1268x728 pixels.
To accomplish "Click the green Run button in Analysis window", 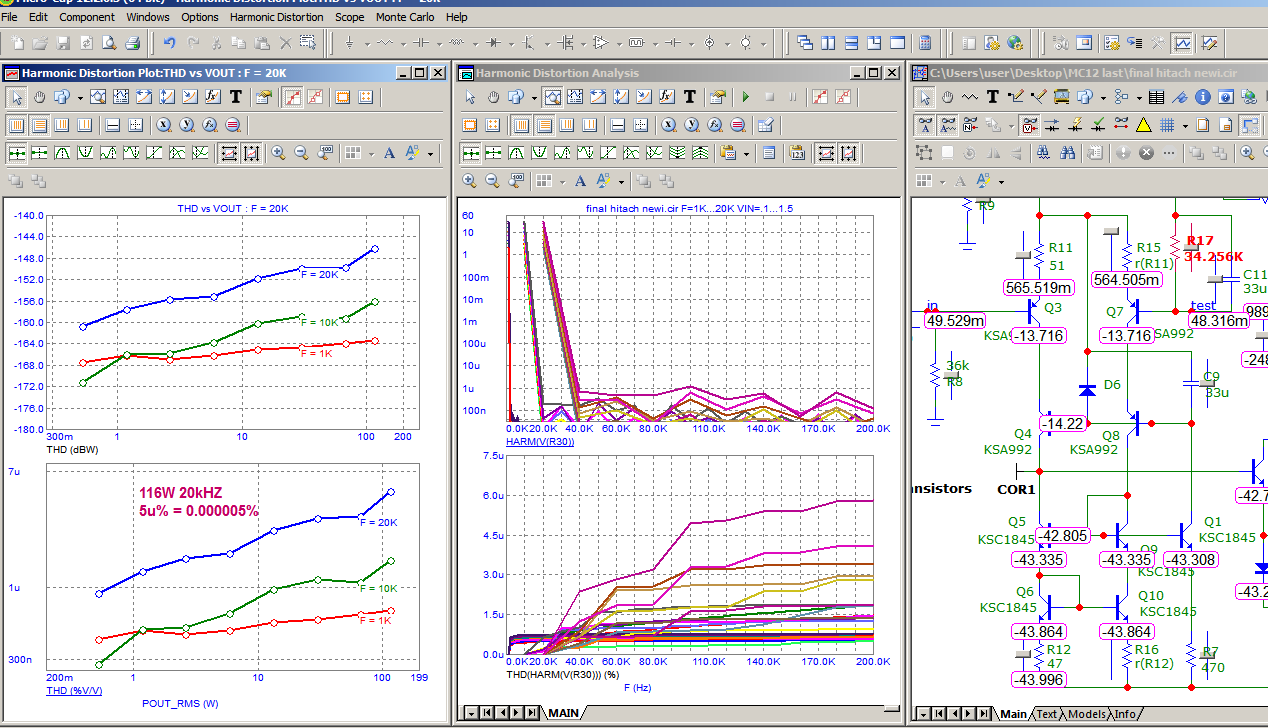I will [746, 97].
